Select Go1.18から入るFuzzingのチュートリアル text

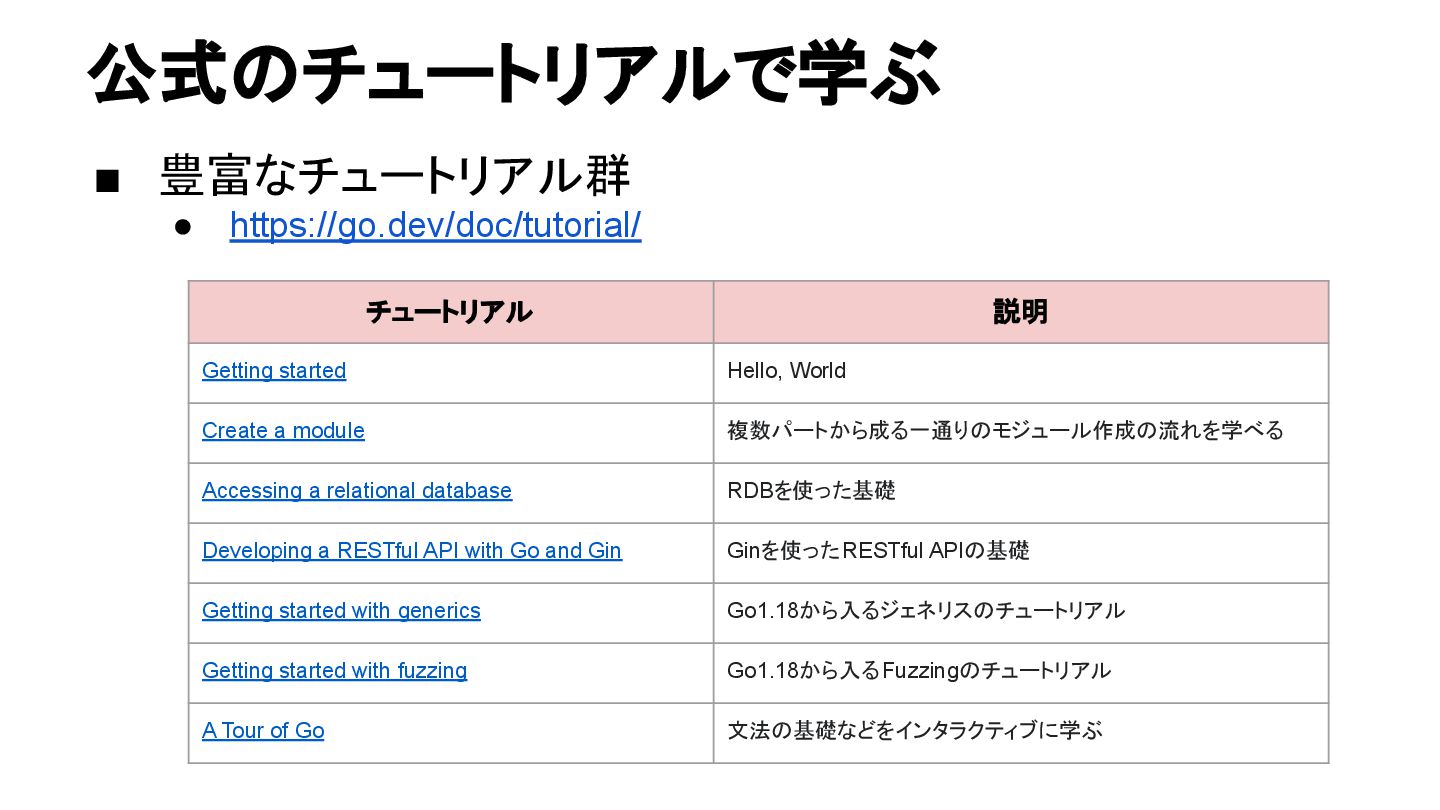[919, 671]
